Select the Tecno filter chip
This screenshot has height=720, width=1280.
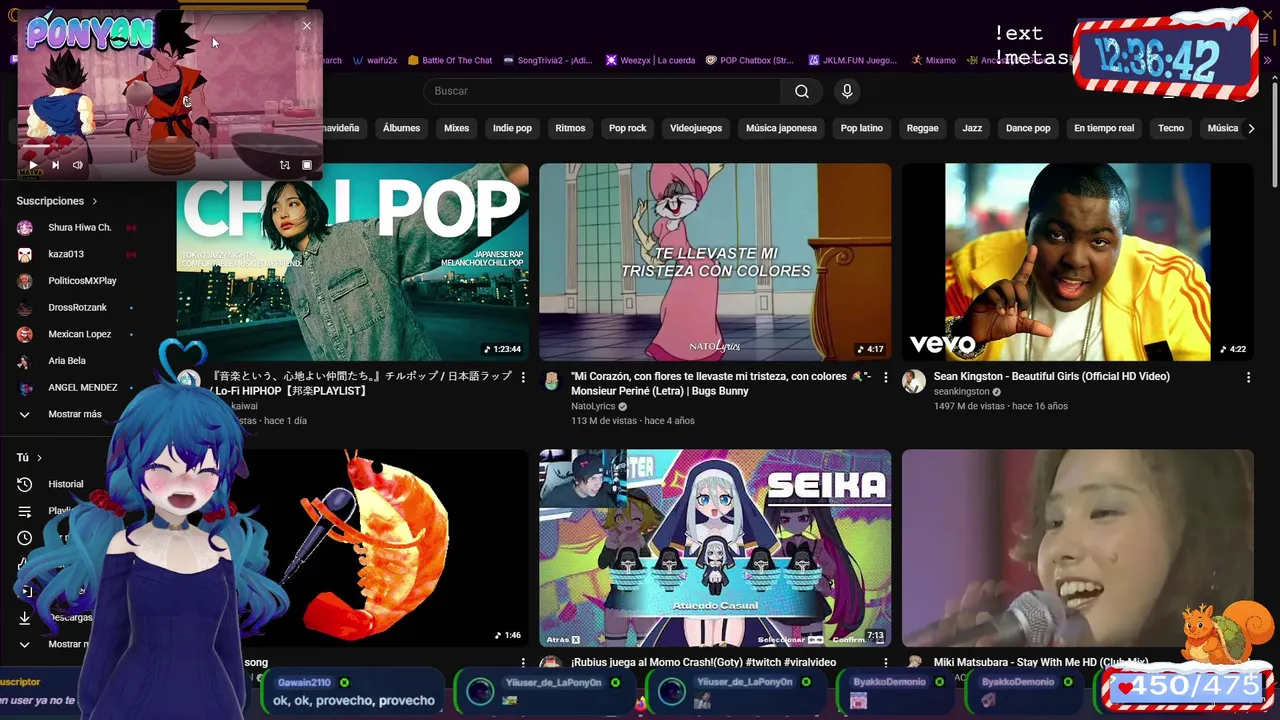click(1170, 128)
